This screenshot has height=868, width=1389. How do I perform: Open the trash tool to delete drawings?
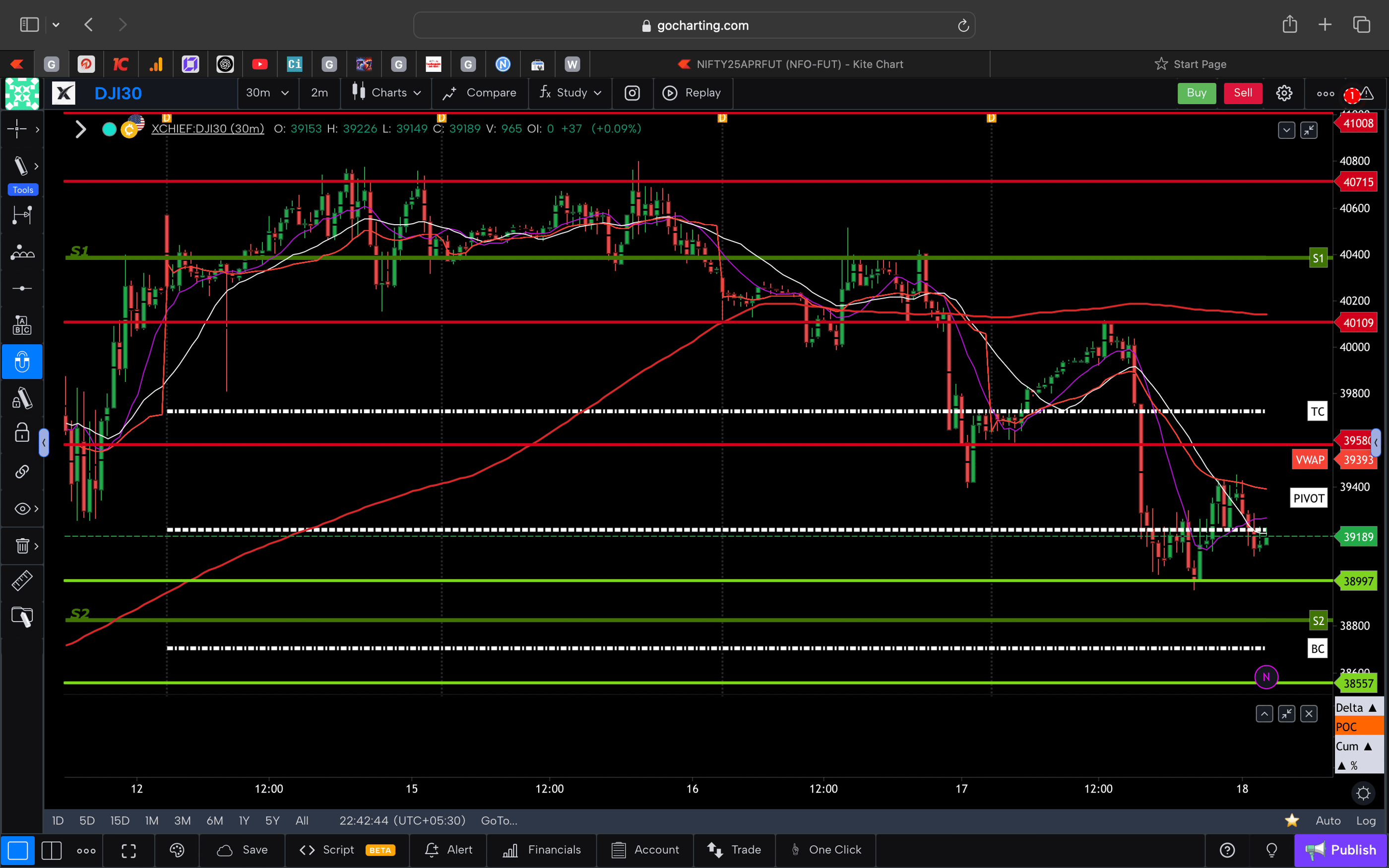coord(22,546)
